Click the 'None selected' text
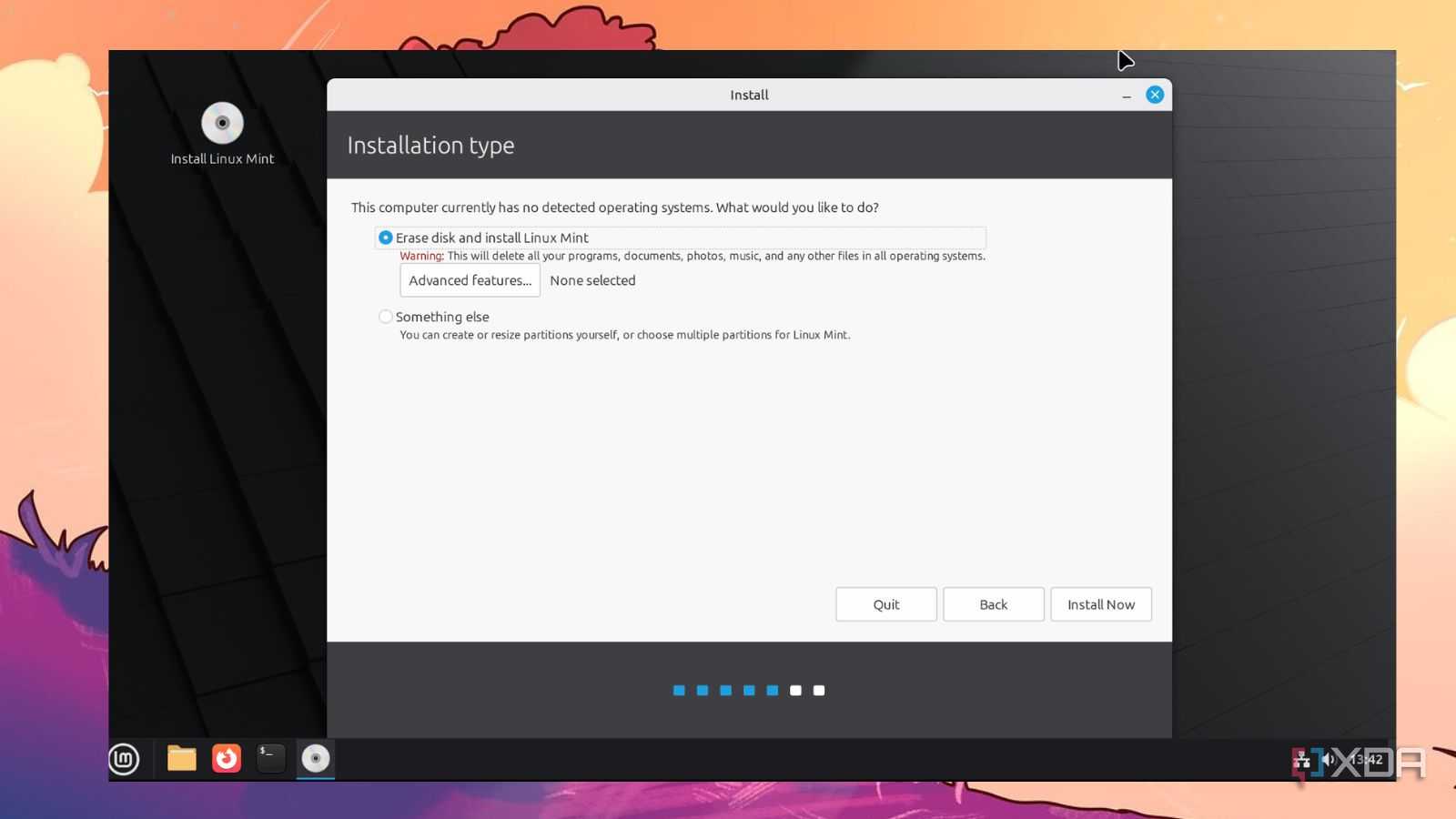The image size is (1456, 819). (592, 280)
